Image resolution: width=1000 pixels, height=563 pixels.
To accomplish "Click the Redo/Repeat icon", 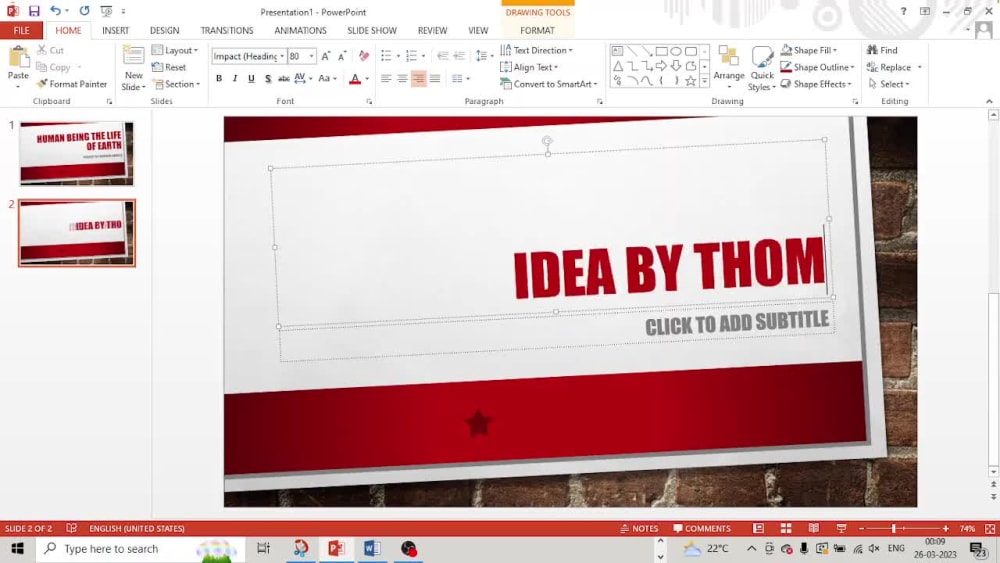I will pos(84,11).
